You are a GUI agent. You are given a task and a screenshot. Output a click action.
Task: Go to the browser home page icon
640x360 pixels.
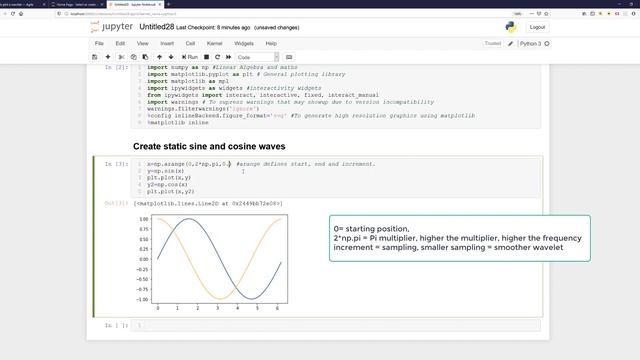pos(21,13)
